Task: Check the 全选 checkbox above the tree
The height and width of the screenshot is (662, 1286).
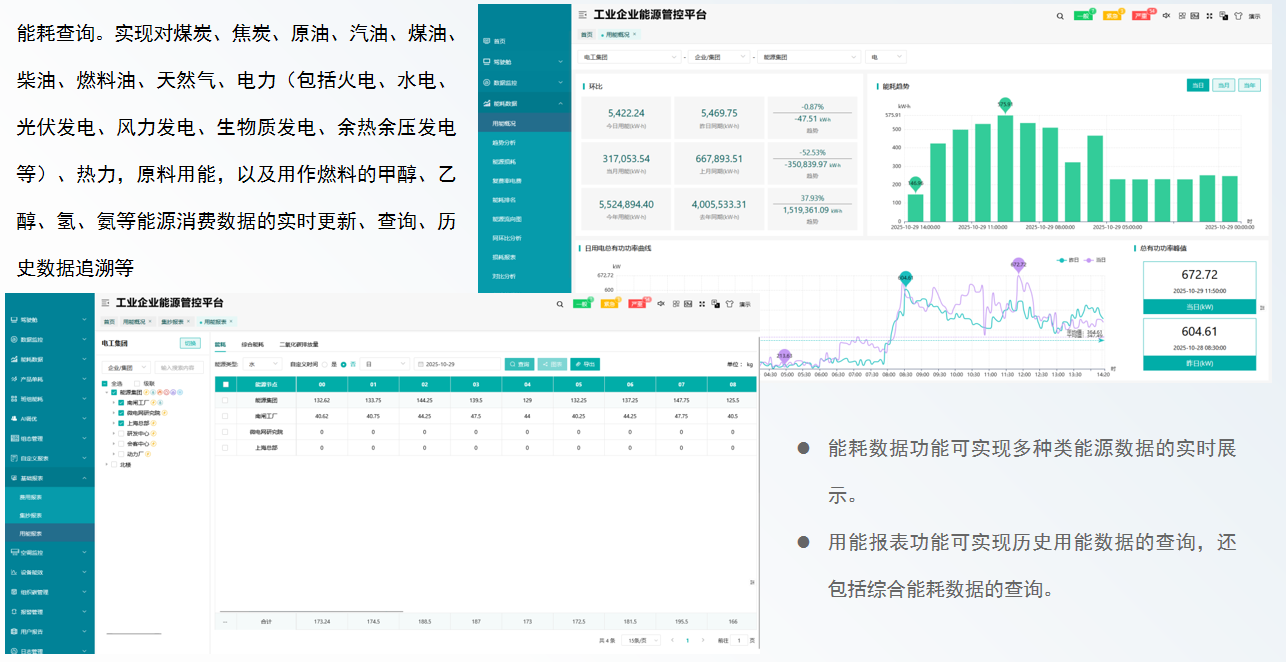Action: (105, 383)
